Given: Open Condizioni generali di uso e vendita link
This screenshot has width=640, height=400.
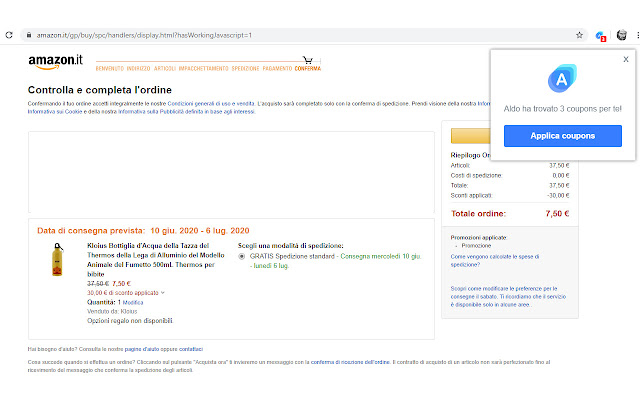Looking at the screenshot, I should point(211,104).
